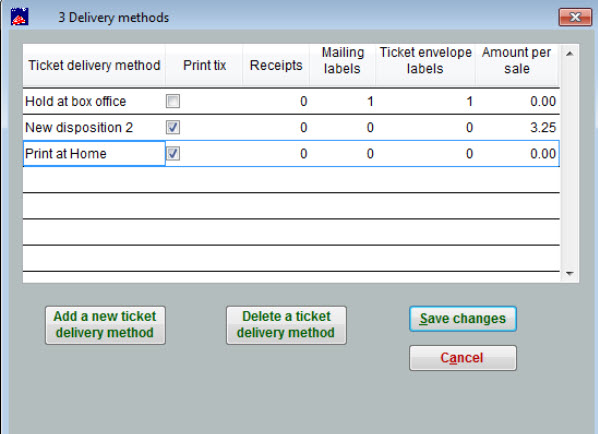Click the application icon in title bar
Viewport: 598px width, 434px height.
coord(19,17)
